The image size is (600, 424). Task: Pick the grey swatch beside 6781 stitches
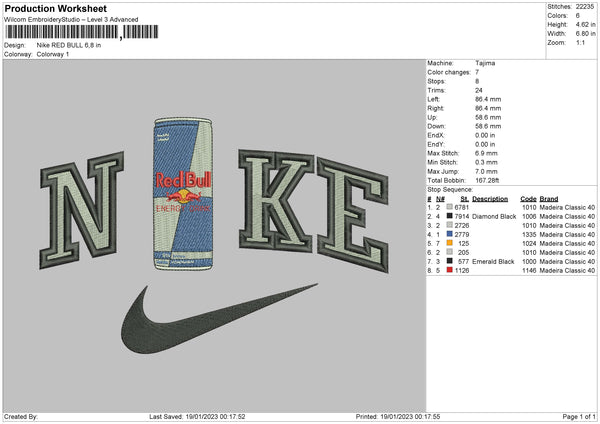coord(450,207)
